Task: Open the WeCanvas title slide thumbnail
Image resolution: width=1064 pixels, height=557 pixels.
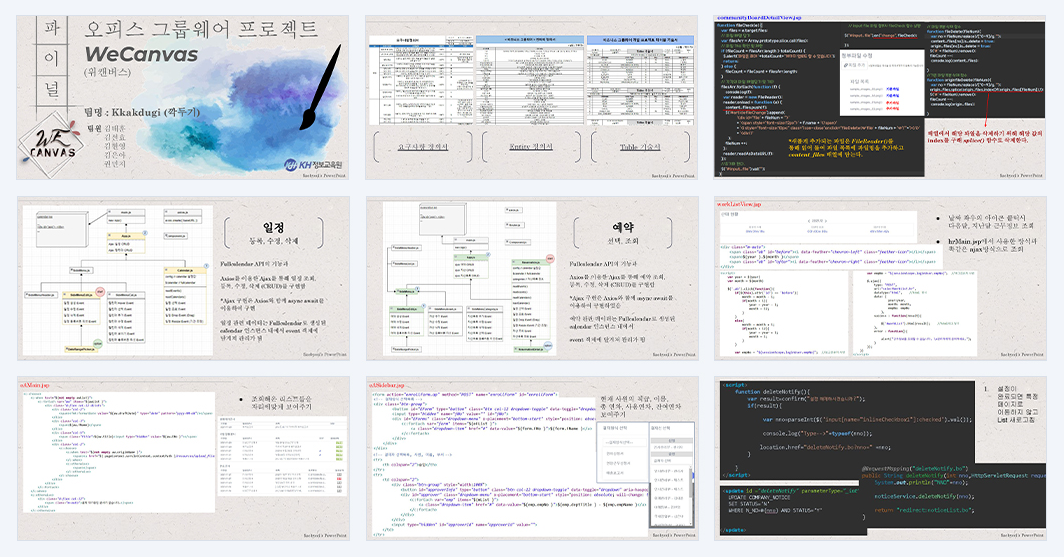Action: [x=183, y=97]
